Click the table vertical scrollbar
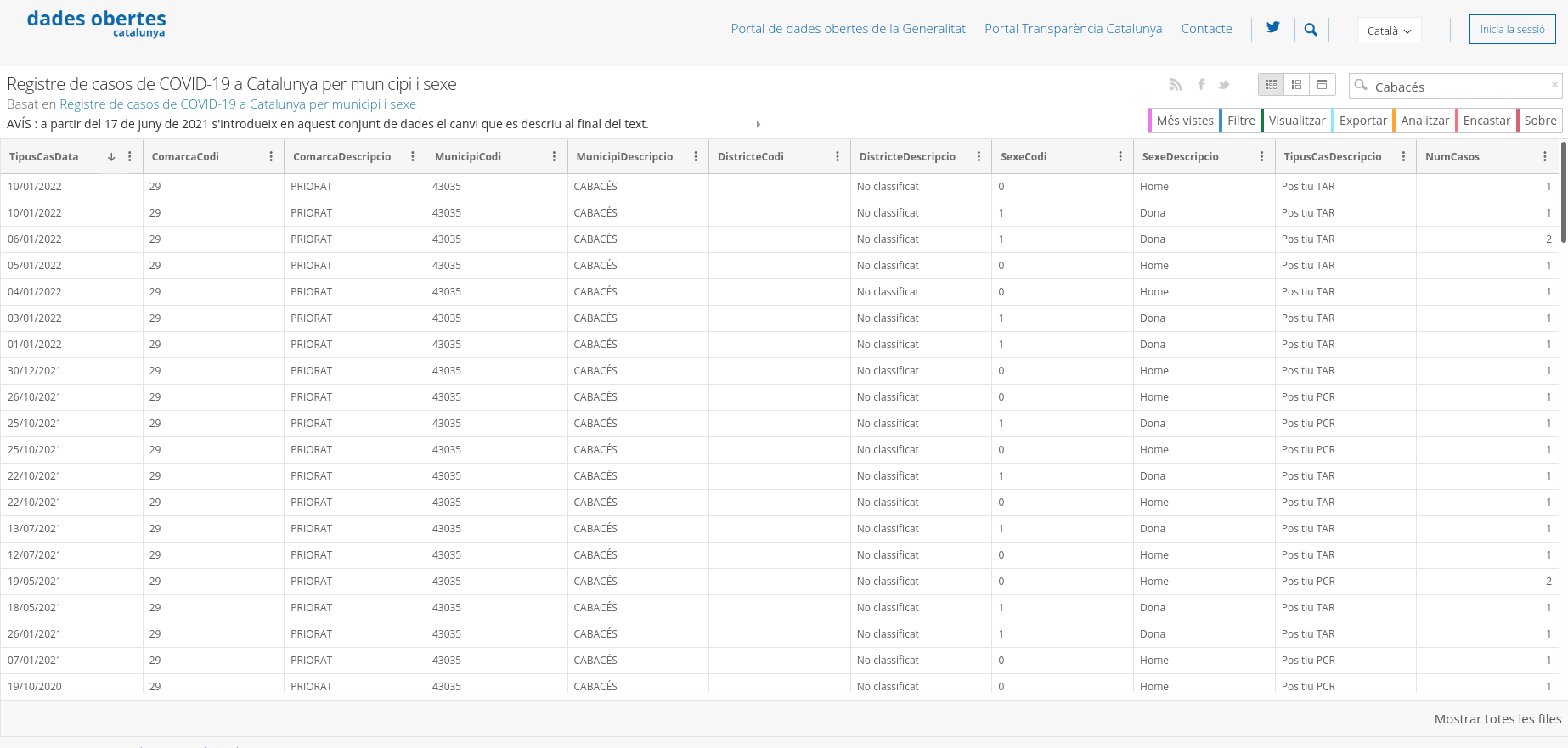Screen dimensions: 1568x748 [x=1563, y=195]
